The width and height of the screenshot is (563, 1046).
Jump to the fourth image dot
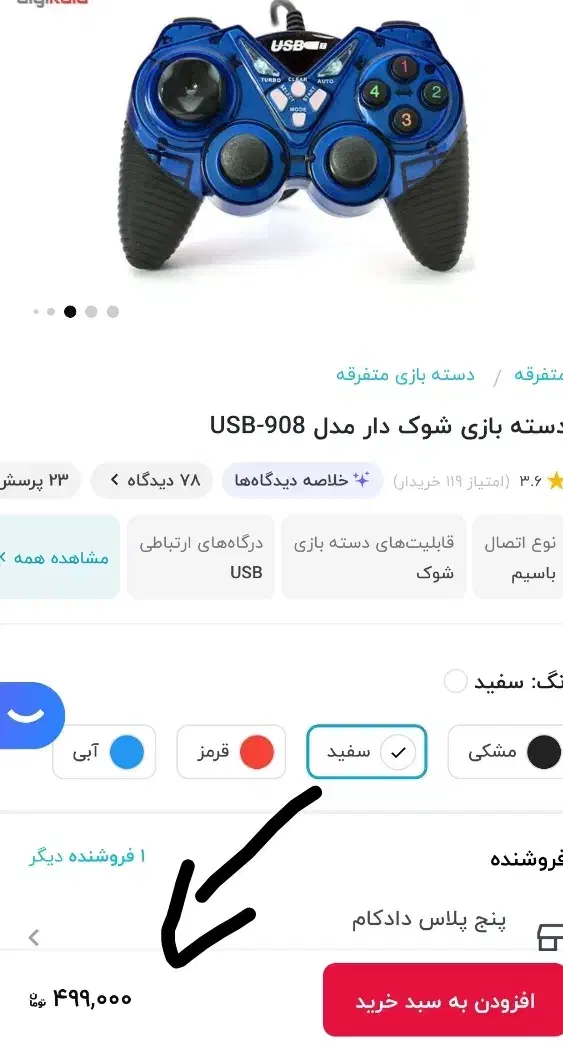pos(91,312)
